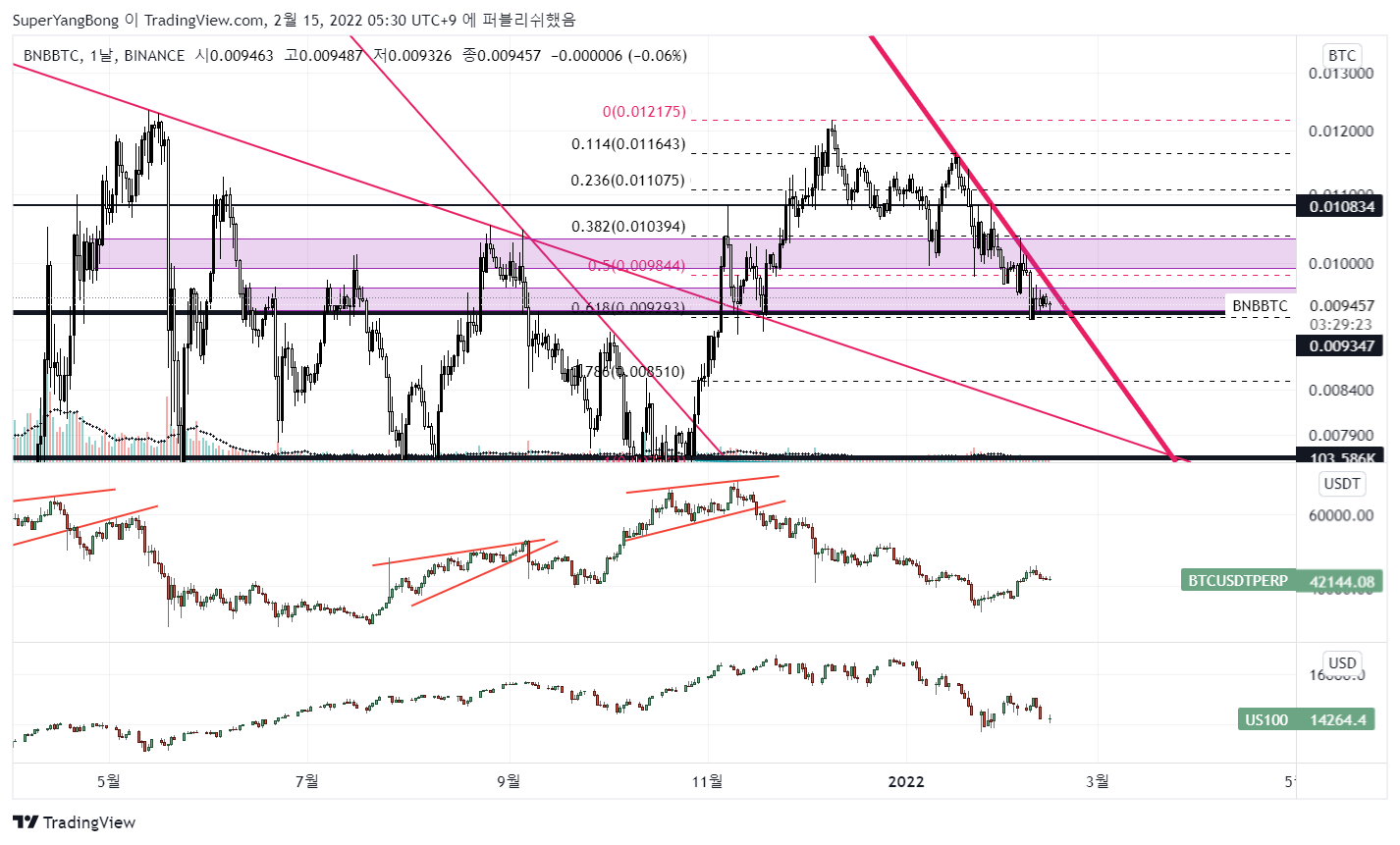1400x845 pixels.
Task: Select the 0.010834 price label
Action: 1339,206
